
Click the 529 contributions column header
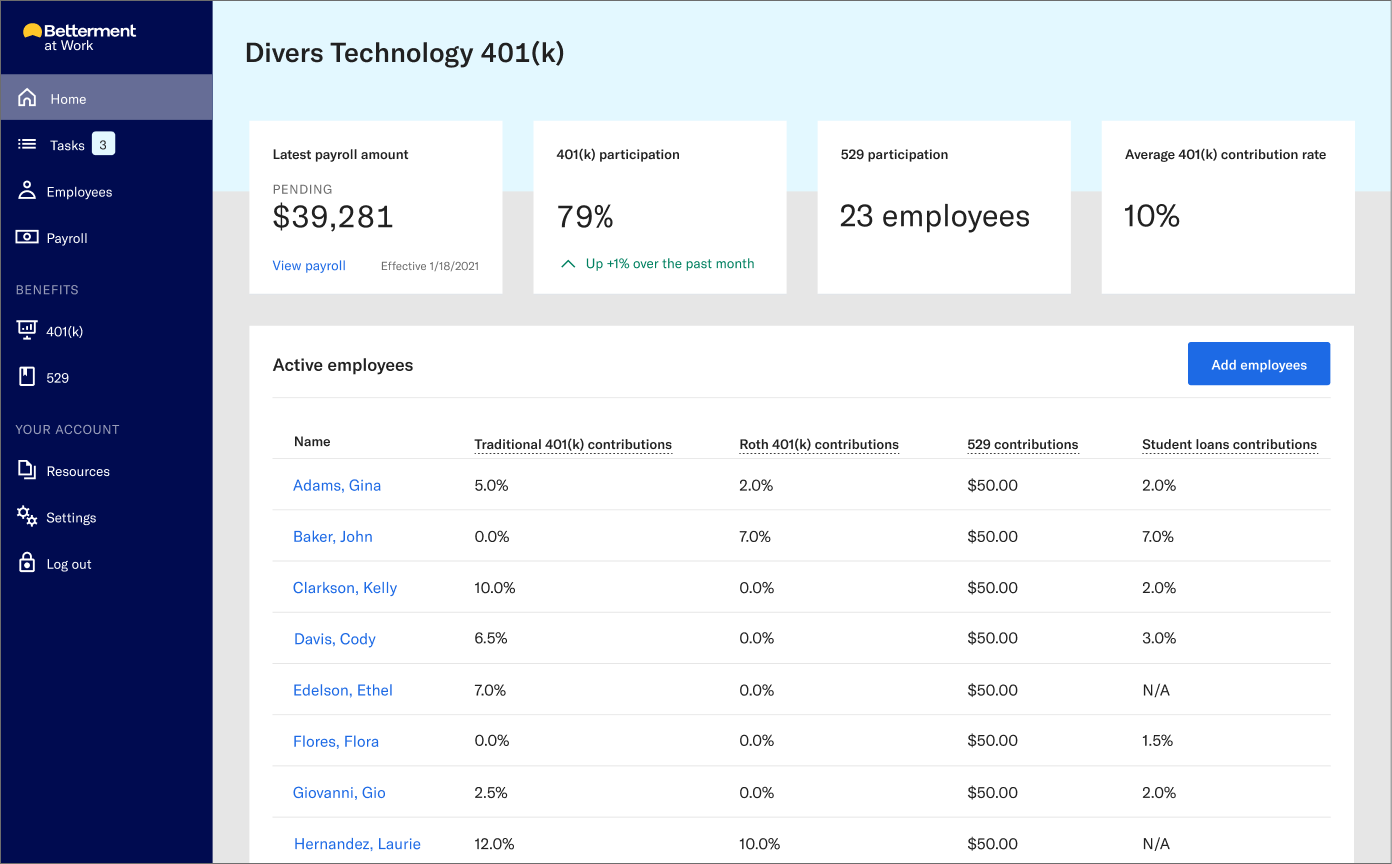point(1023,444)
